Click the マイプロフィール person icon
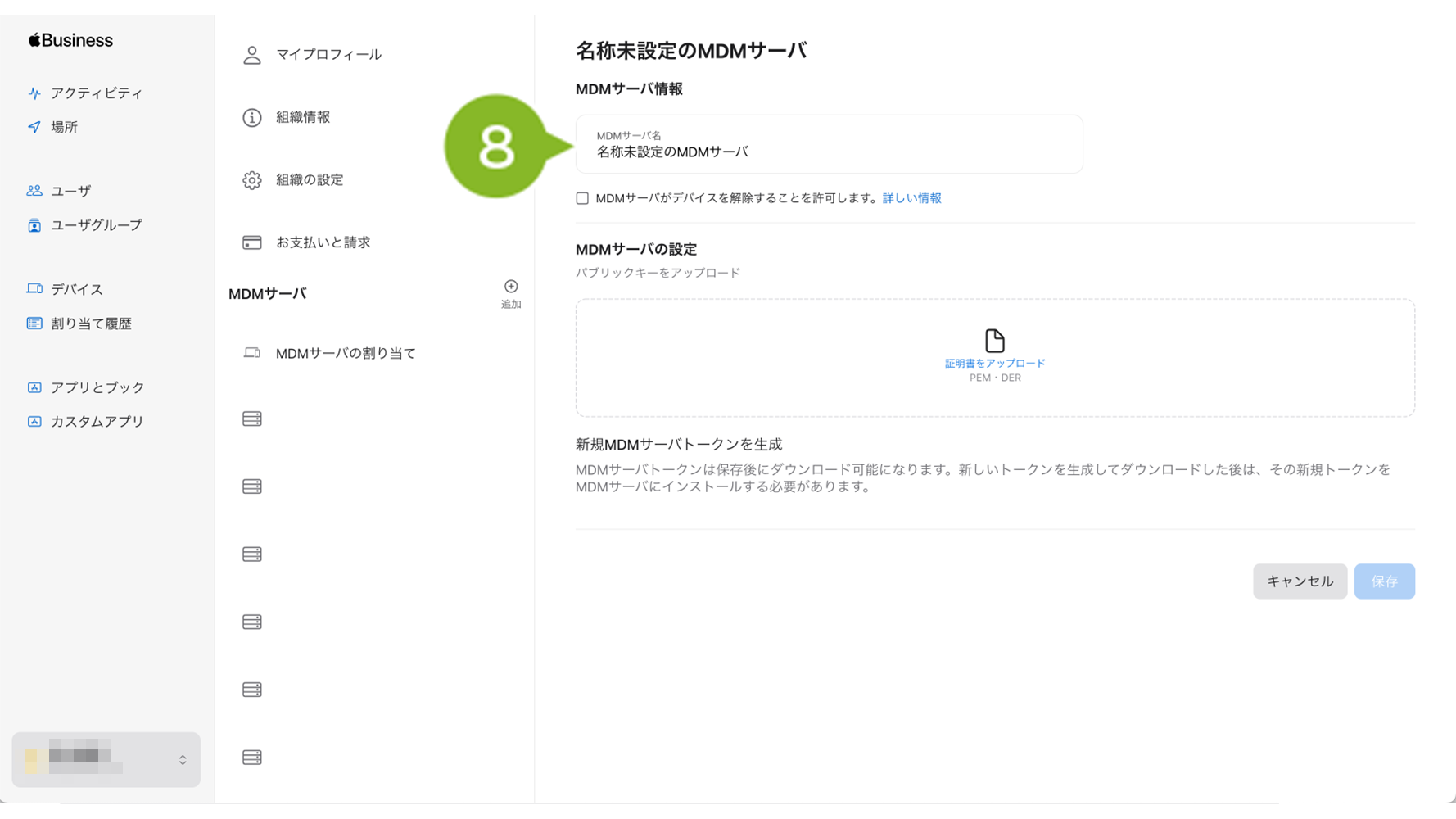Viewport: 1456px width, 819px height. (252, 55)
